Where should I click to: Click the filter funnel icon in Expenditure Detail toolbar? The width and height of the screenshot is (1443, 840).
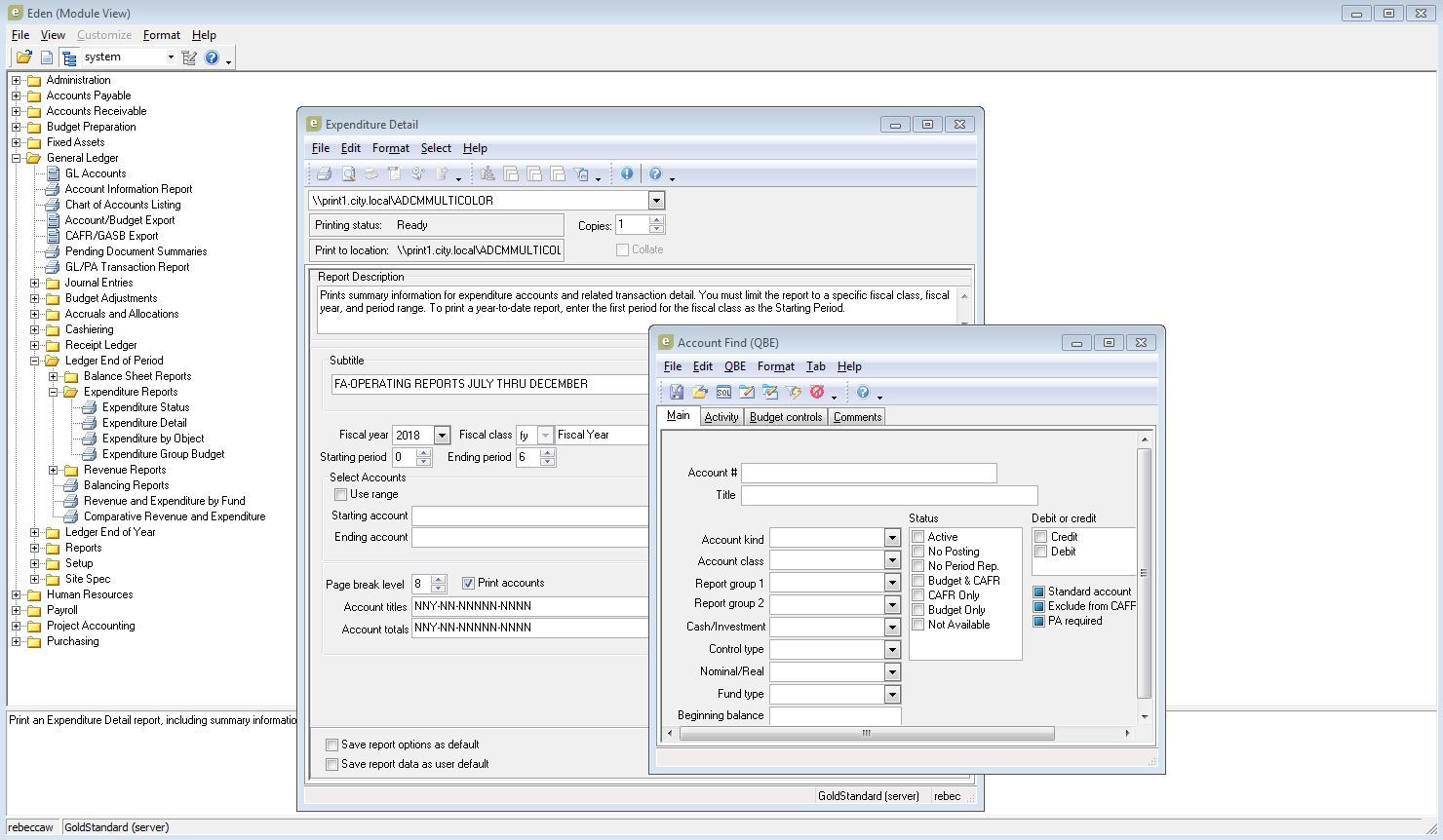(582, 173)
